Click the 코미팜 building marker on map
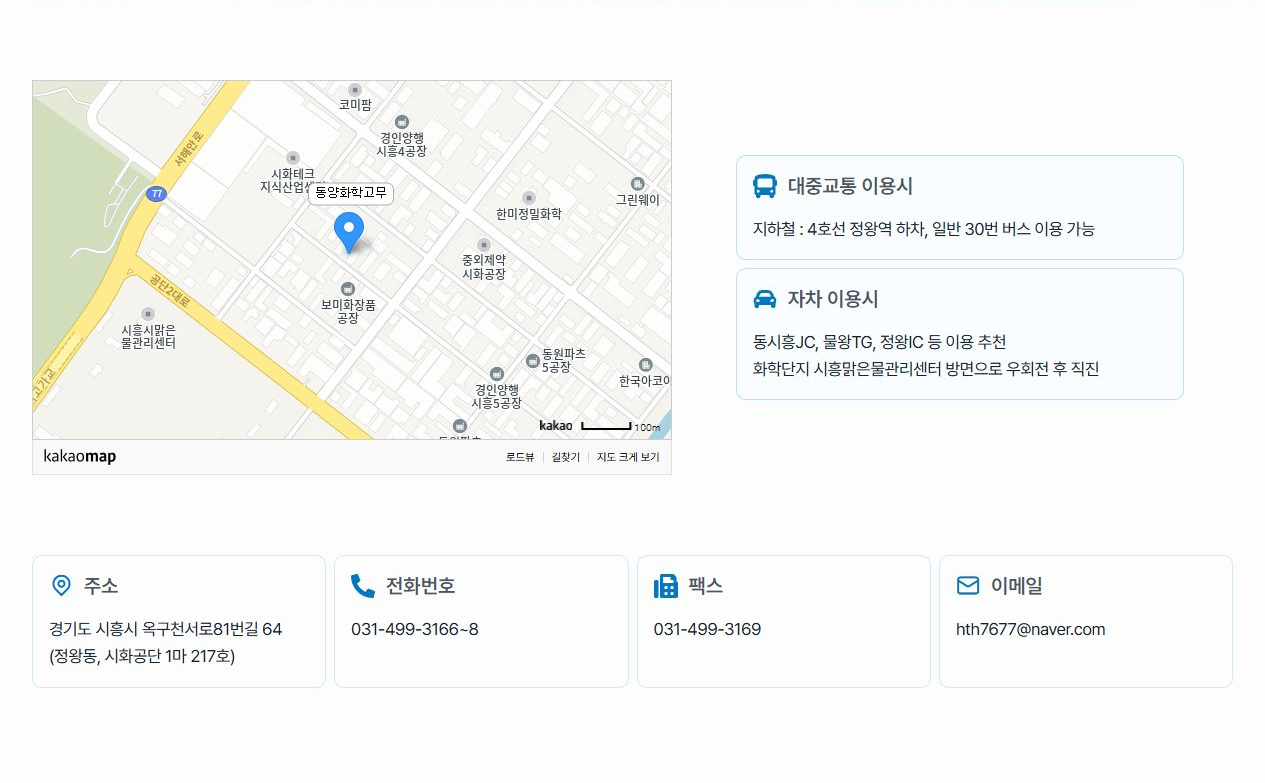 (354, 90)
